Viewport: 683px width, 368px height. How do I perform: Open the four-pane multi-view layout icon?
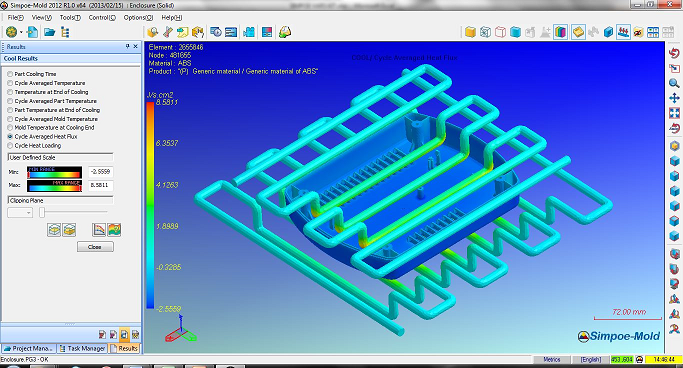click(x=653, y=32)
